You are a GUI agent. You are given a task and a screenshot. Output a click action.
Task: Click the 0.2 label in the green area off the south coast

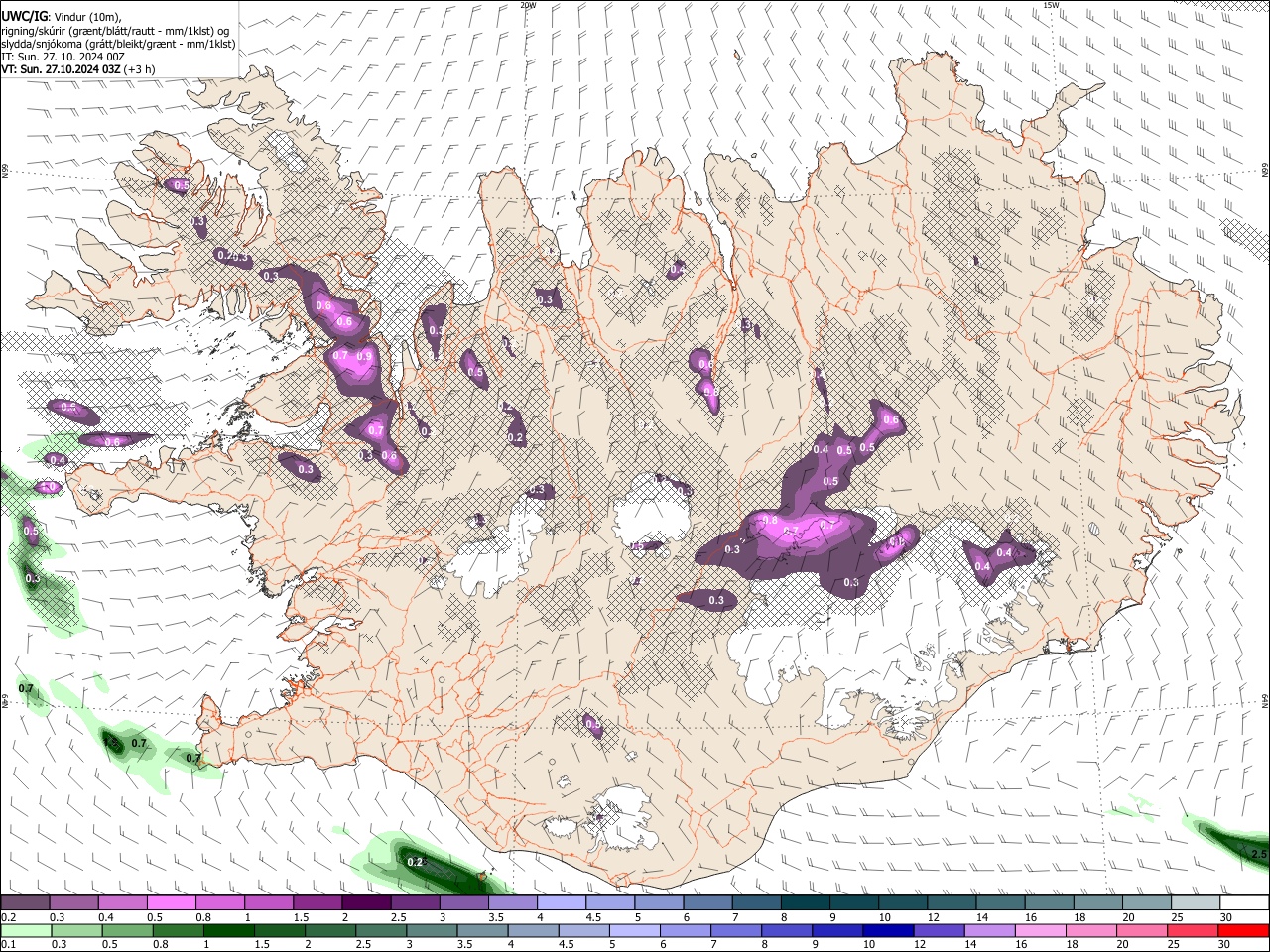(x=415, y=862)
